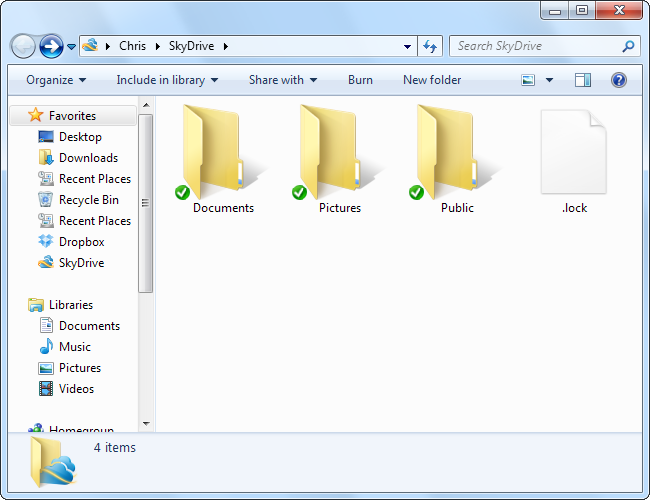Click the Change your view icon
The width and height of the screenshot is (650, 500).
[528, 80]
